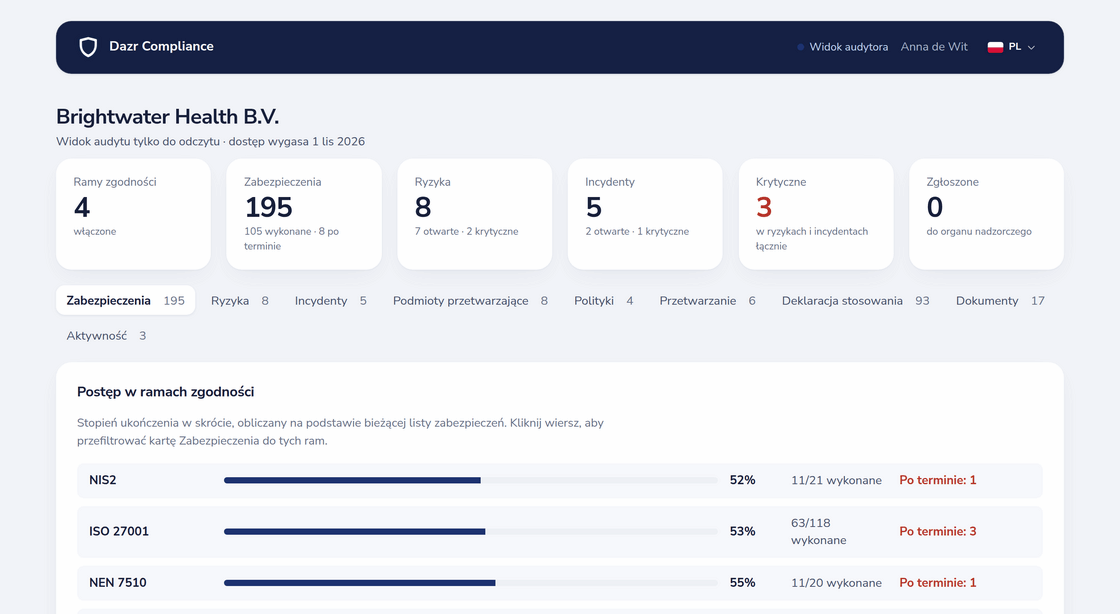The image size is (1120, 614).
Task: Click the 52% value for NIS2
Action: [742, 480]
